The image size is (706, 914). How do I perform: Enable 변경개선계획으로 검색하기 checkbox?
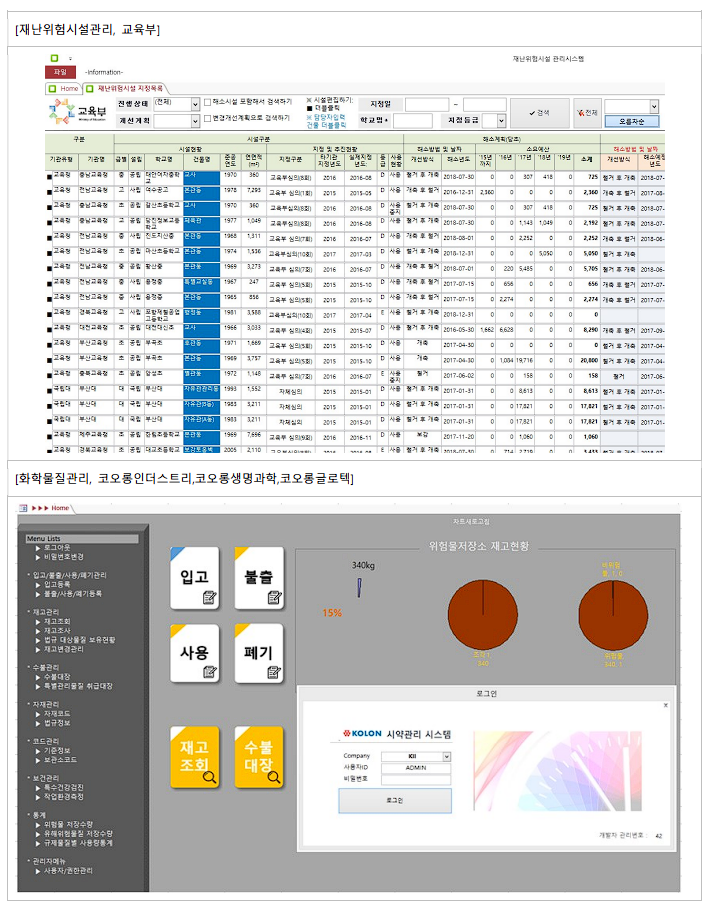(x=207, y=118)
